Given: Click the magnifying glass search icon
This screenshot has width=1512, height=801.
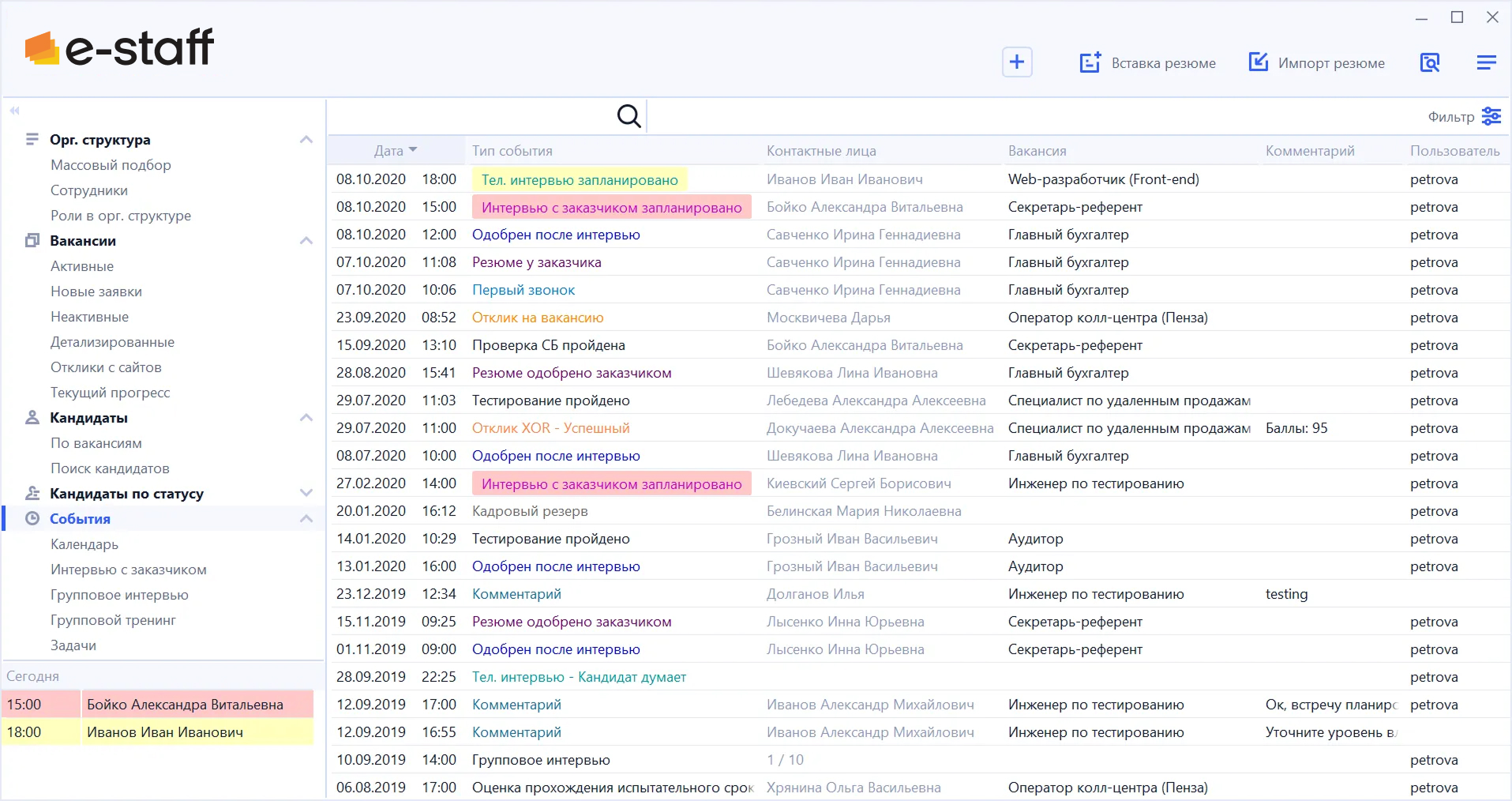Looking at the screenshot, I should 628,116.
